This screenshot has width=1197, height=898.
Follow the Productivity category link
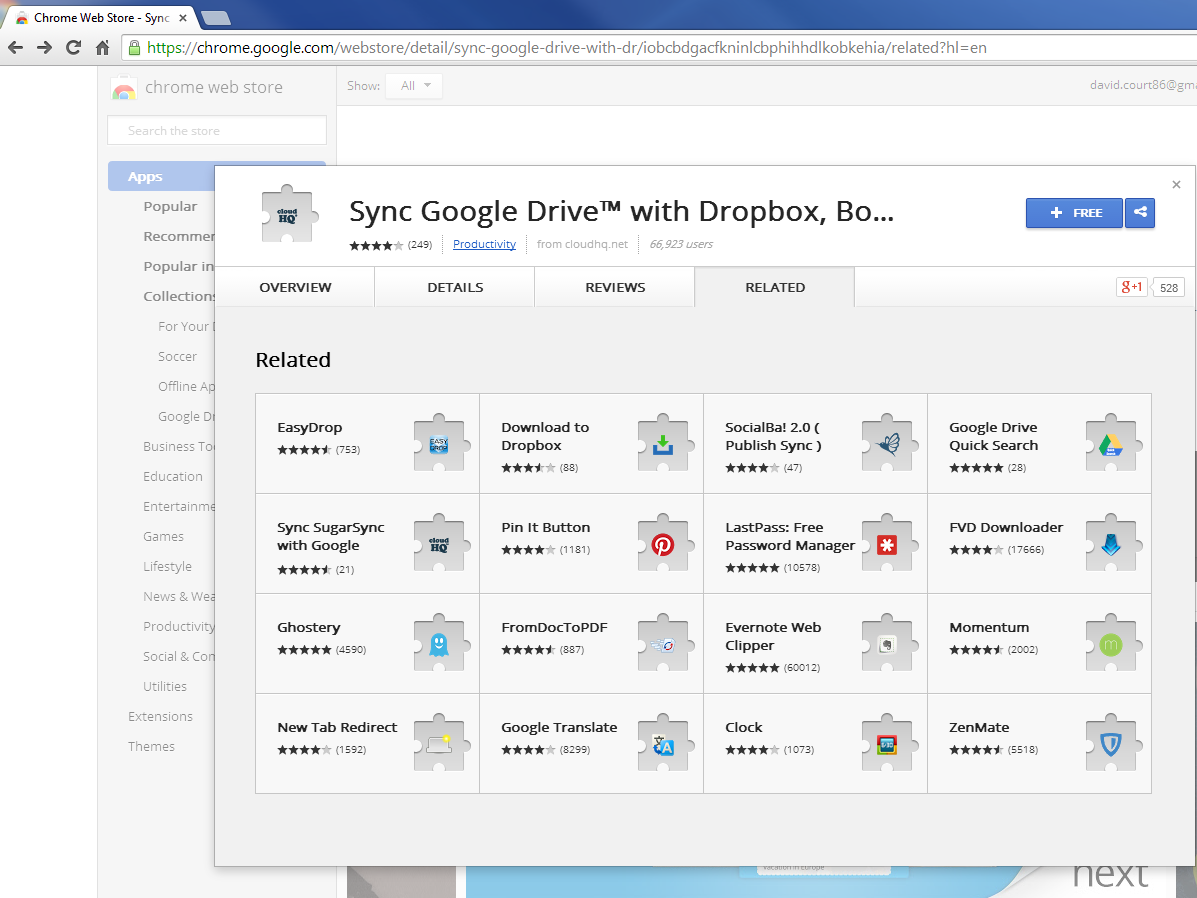coord(484,244)
